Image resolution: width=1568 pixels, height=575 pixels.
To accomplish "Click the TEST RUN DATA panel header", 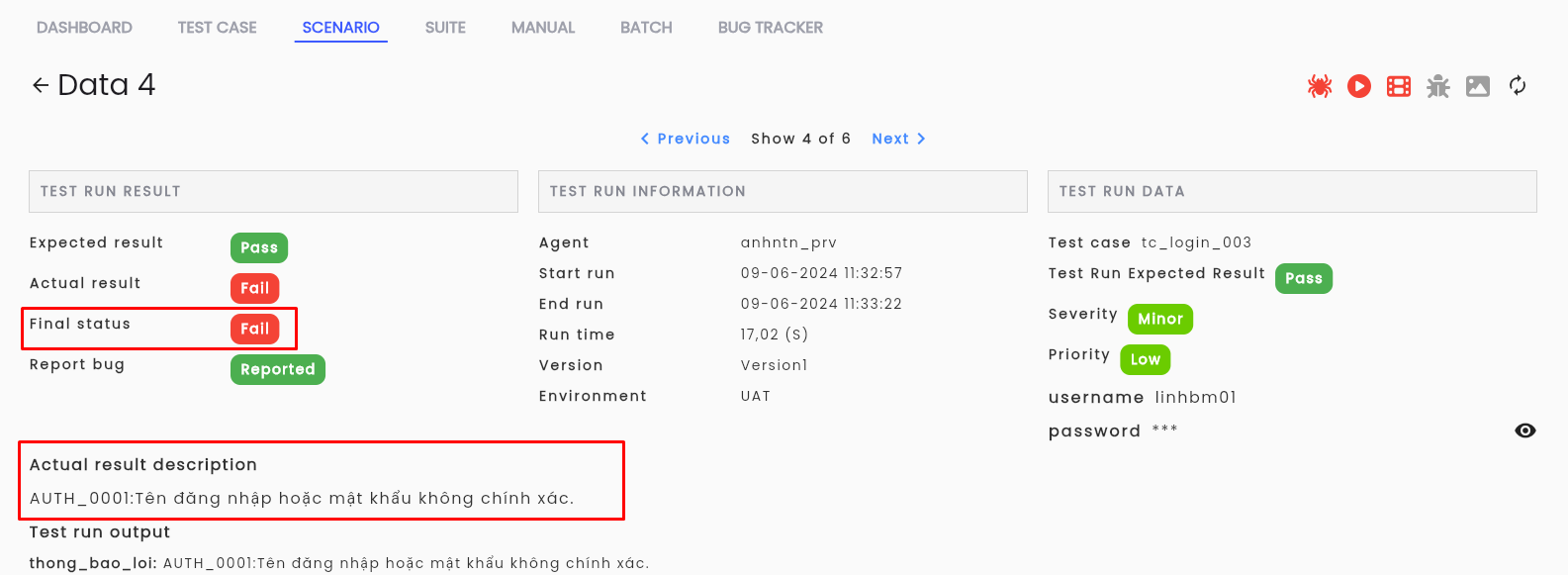I will coord(1292,191).
